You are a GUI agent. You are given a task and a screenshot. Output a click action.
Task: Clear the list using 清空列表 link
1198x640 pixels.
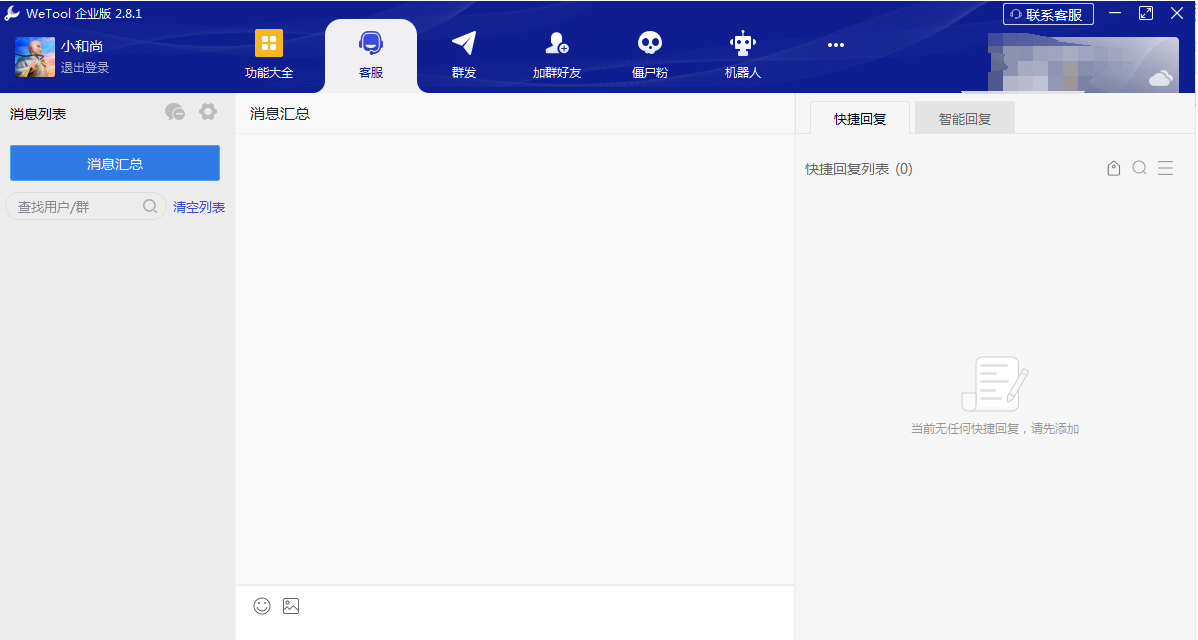coord(198,207)
